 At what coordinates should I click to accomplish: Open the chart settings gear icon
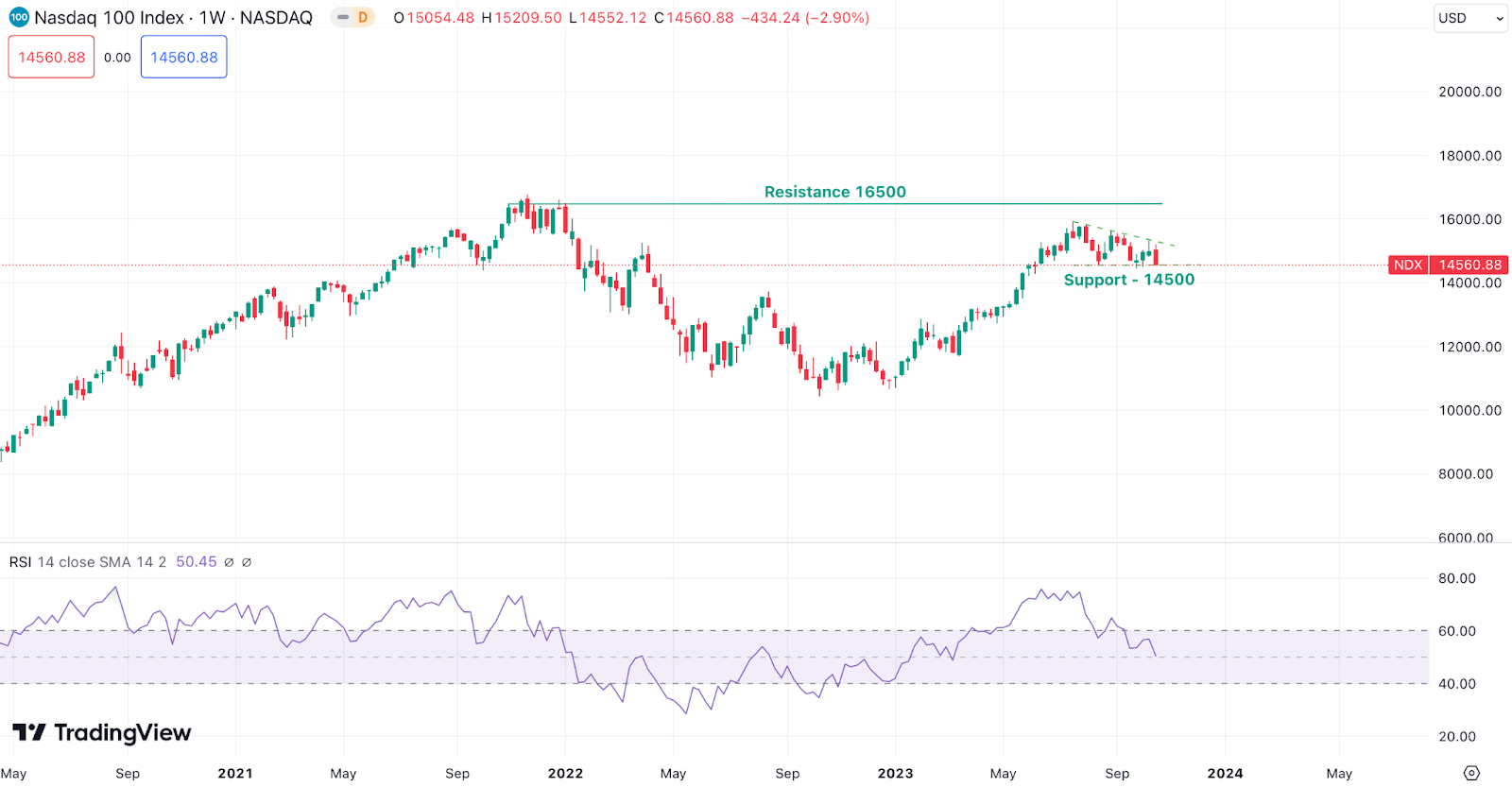pos(1471,773)
